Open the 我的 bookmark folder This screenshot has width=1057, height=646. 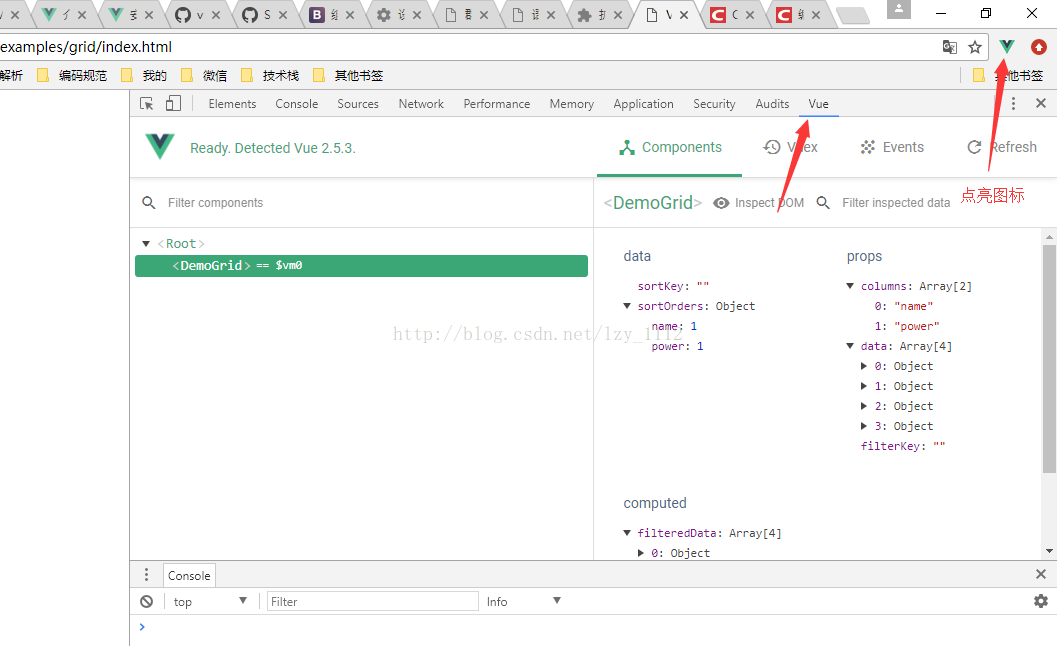pos(144,76)
